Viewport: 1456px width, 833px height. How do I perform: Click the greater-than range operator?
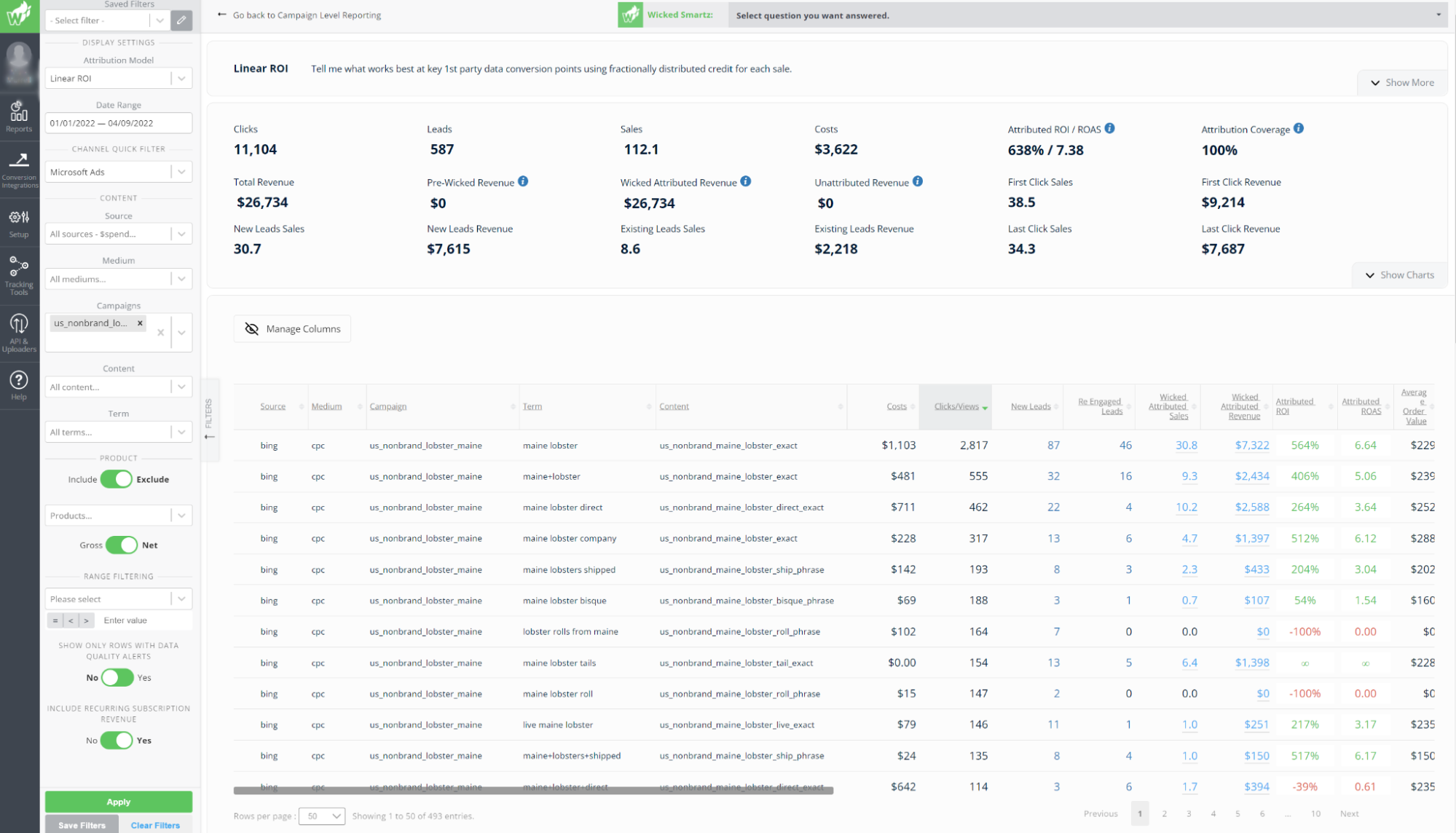click(x=86, y=620)
